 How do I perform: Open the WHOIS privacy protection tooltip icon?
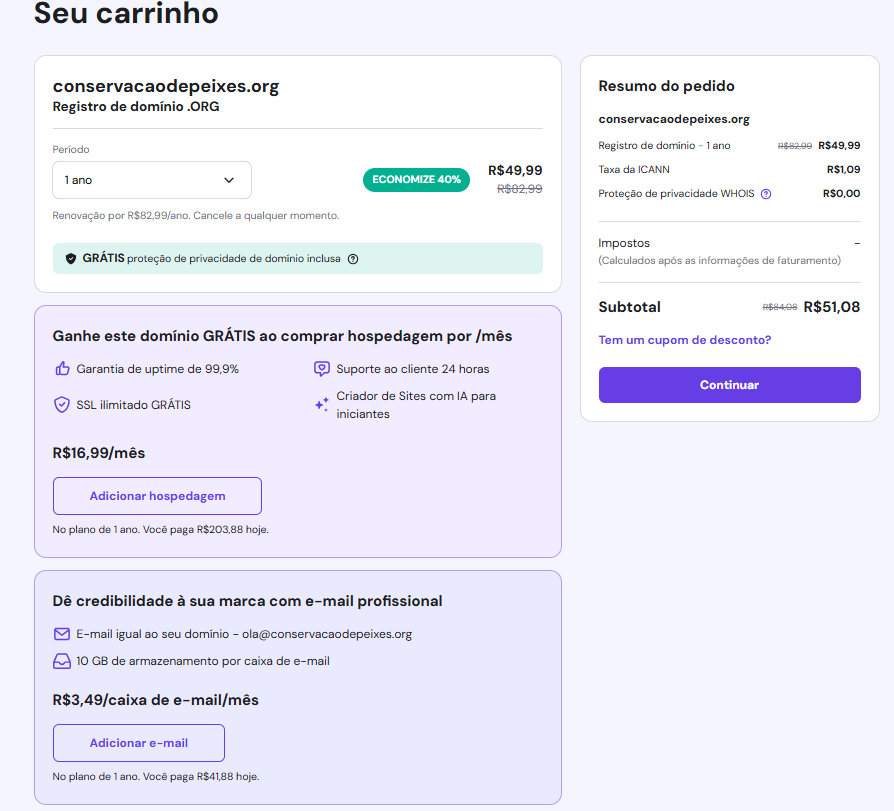(x=766, y=194)
